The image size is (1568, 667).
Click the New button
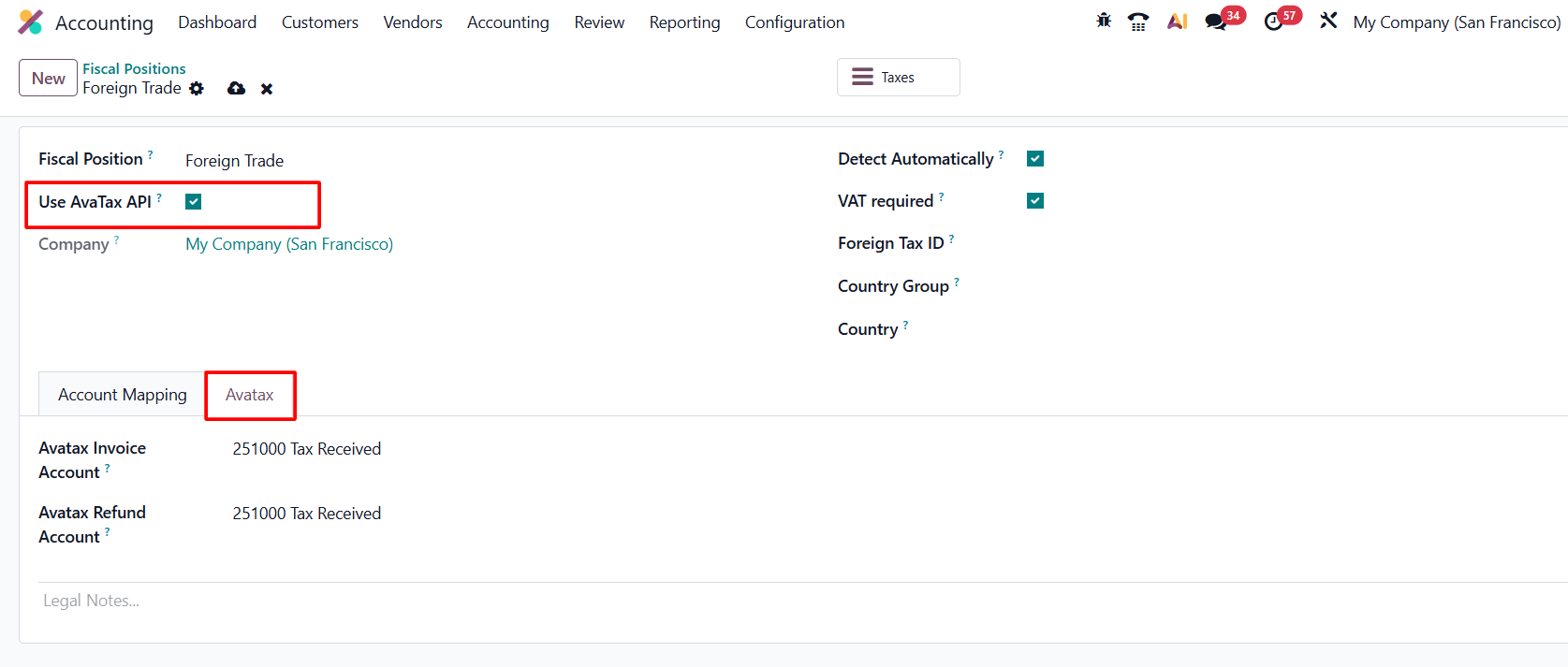point(48,78)
